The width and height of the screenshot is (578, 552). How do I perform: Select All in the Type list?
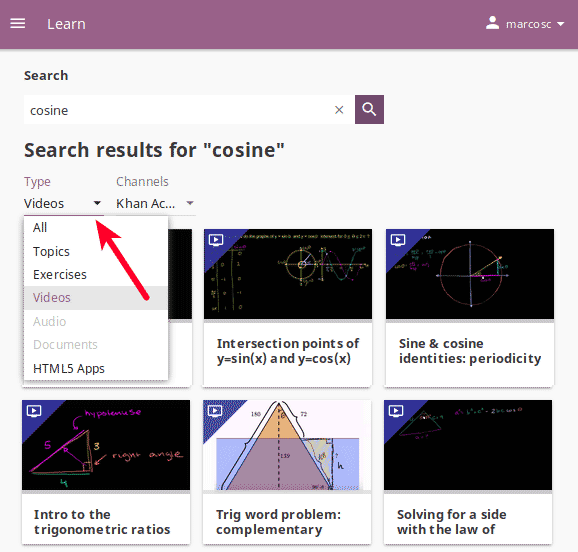tap(96, 228)
